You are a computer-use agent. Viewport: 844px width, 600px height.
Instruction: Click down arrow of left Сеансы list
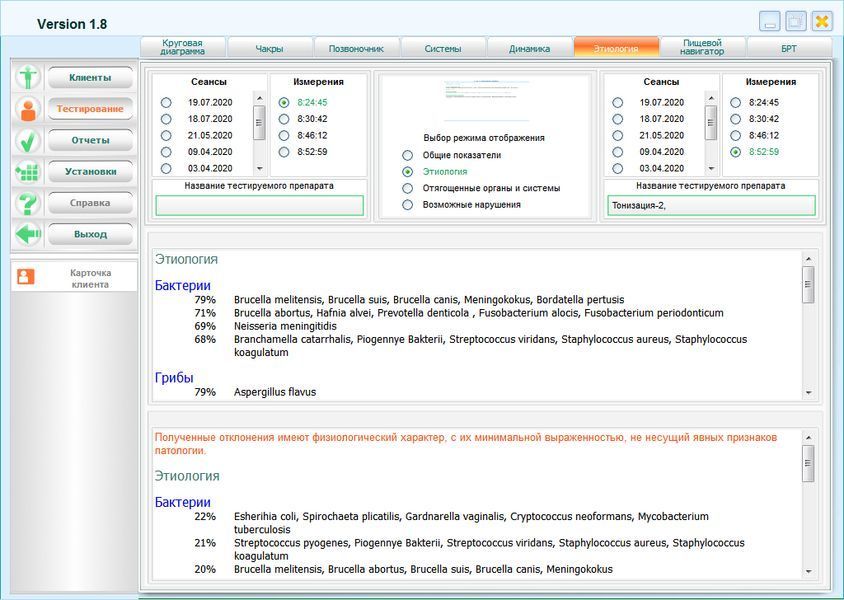[x=259, y=168]
